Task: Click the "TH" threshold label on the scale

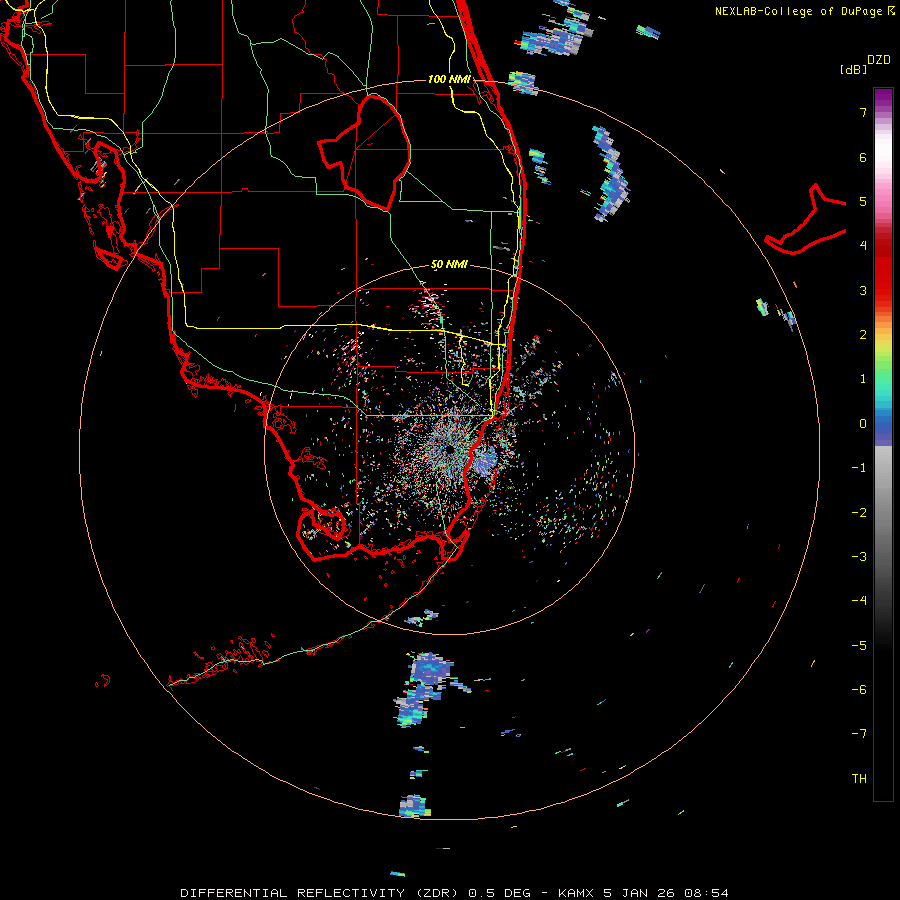Action: coord(859,779)
